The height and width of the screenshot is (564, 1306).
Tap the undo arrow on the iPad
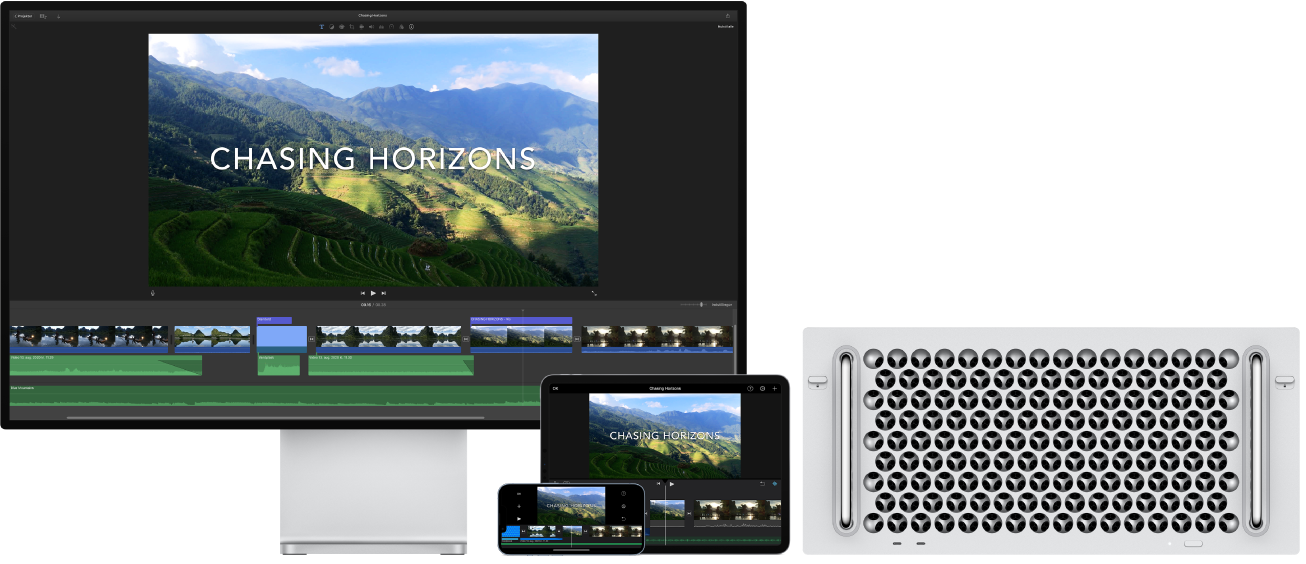pyautogui.click(x=762, y=484)
